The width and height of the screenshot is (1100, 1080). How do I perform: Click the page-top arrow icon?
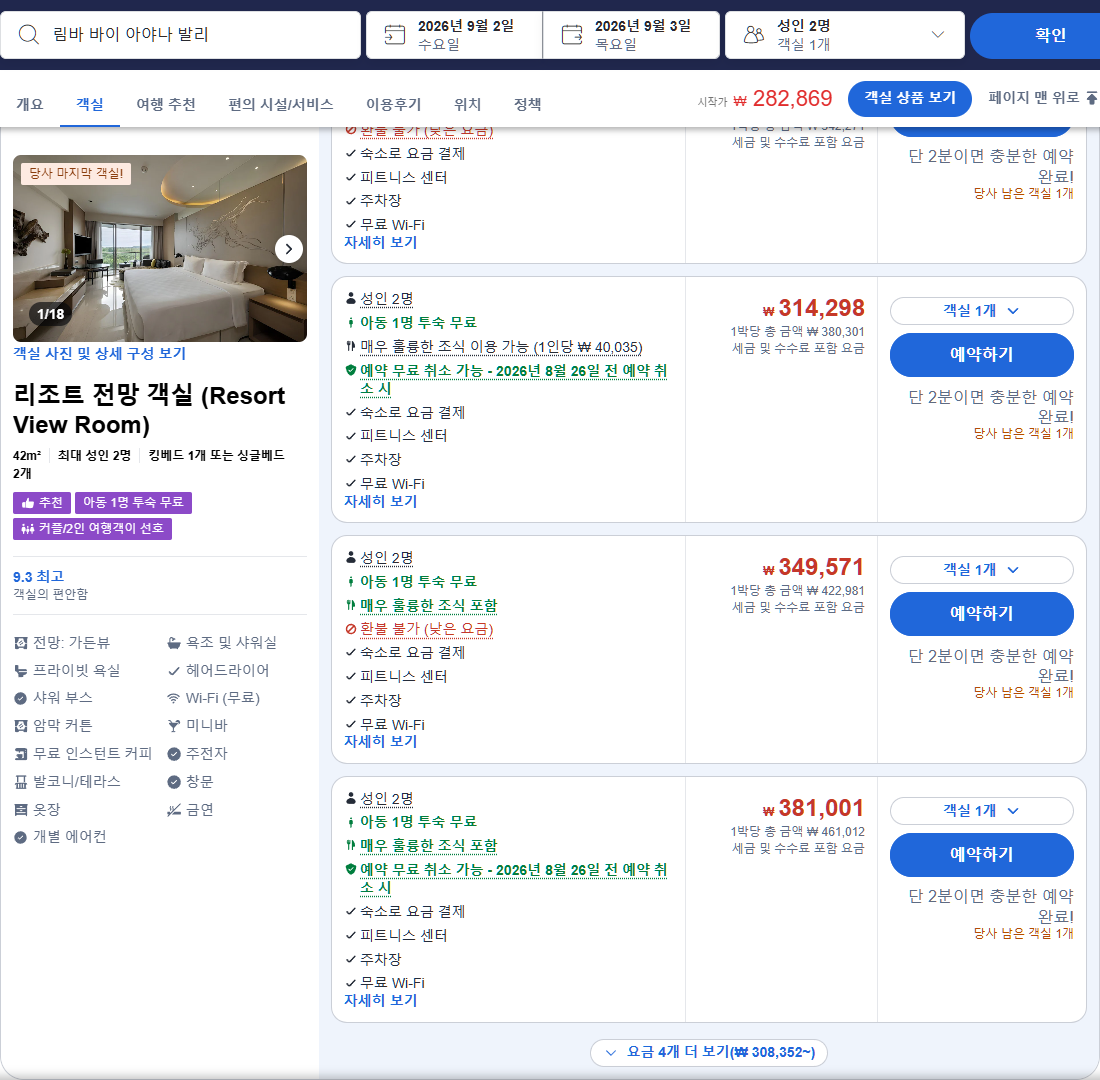click(1092, 98)
